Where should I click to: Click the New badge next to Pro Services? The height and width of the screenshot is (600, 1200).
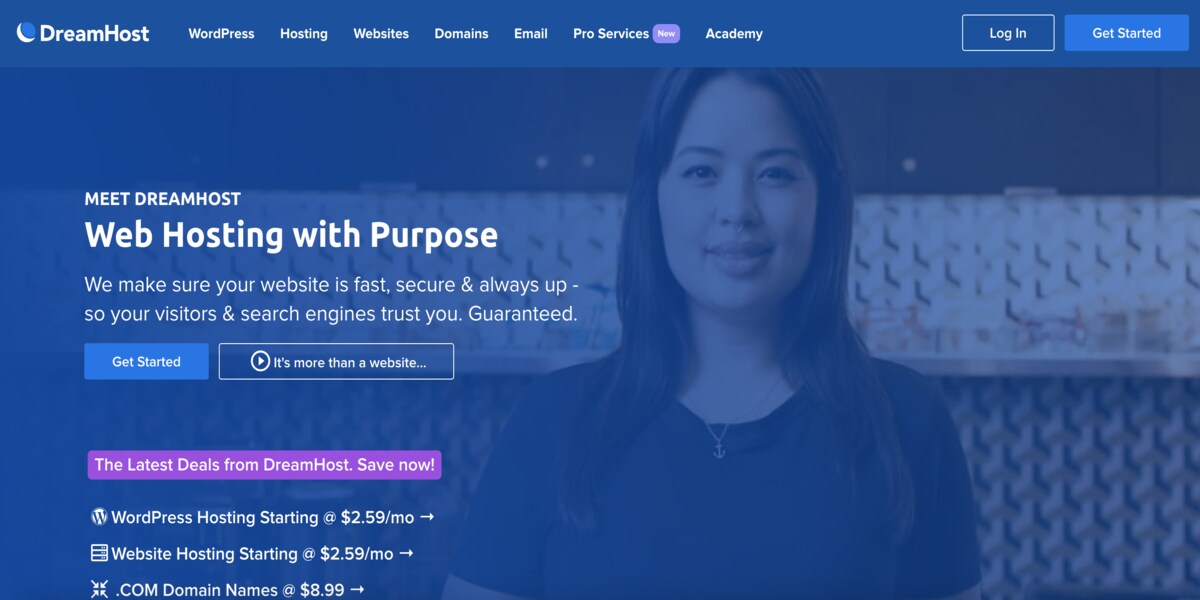[666, 33]
